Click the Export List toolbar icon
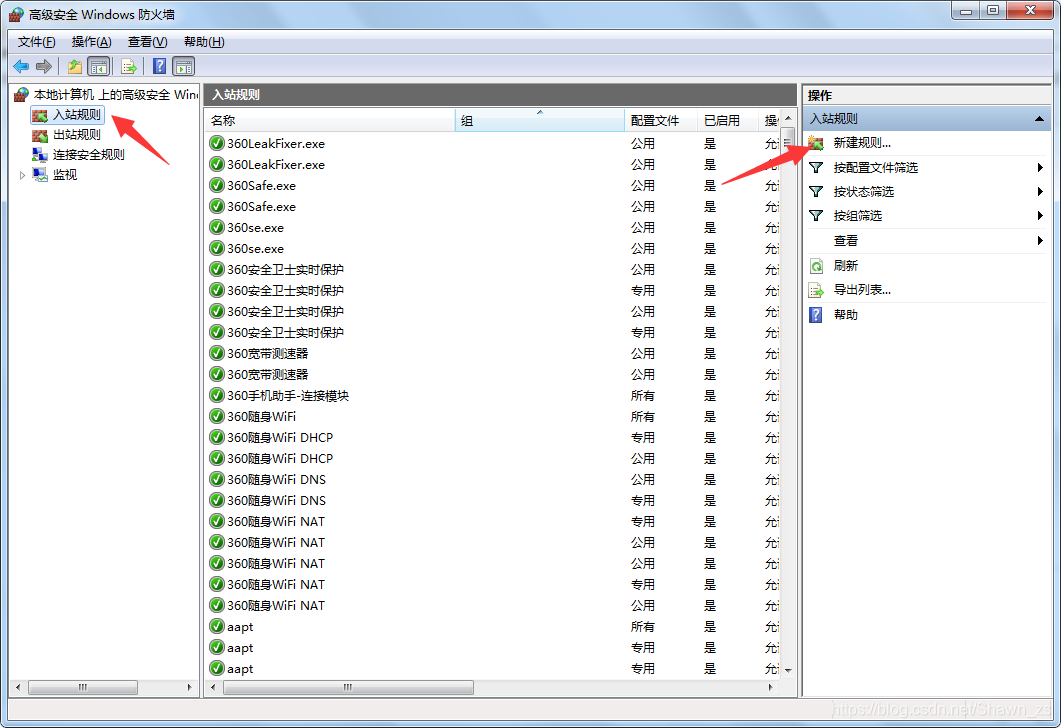 coord(128,66)
